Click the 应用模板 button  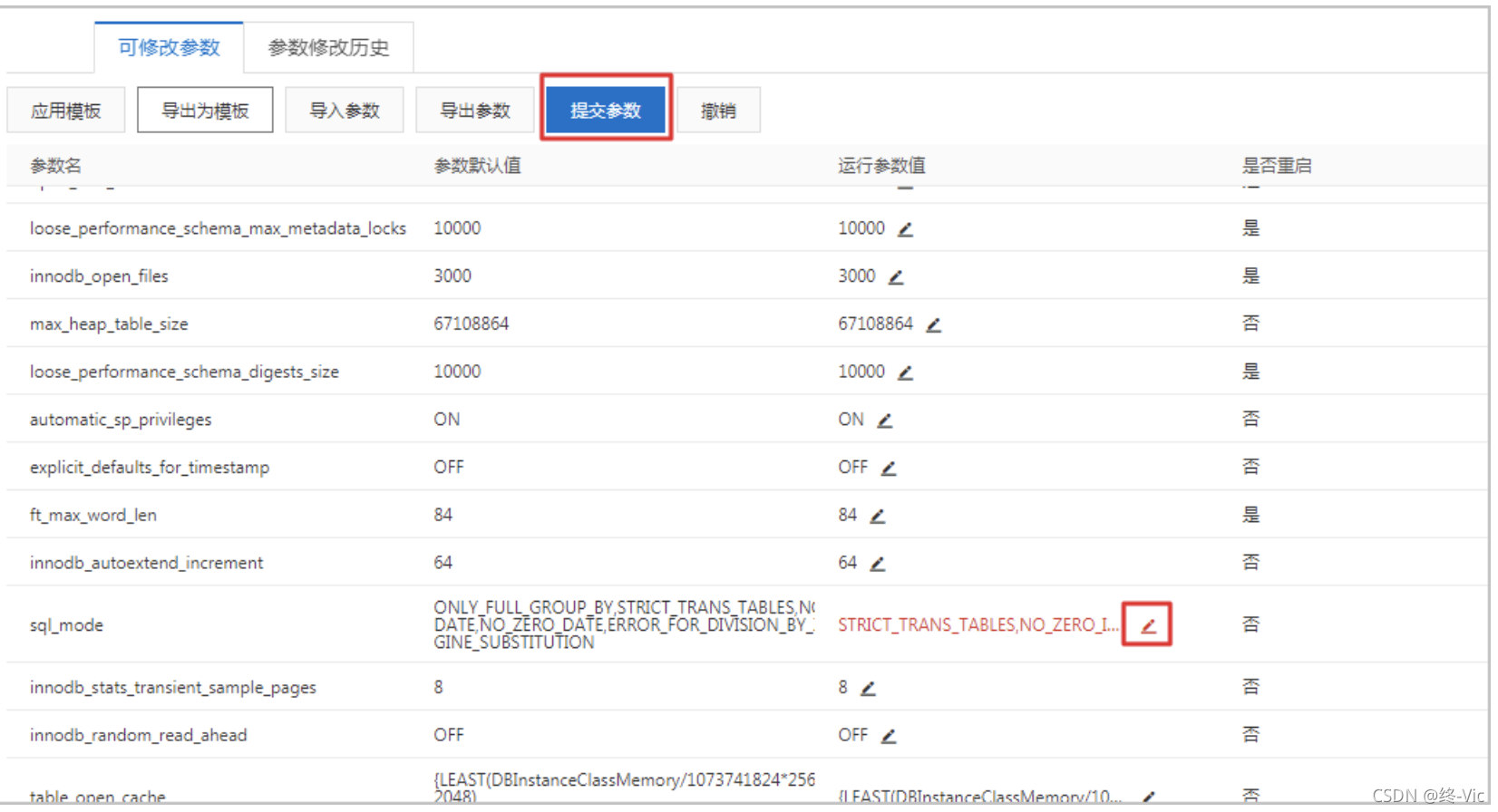coord(66,111)
